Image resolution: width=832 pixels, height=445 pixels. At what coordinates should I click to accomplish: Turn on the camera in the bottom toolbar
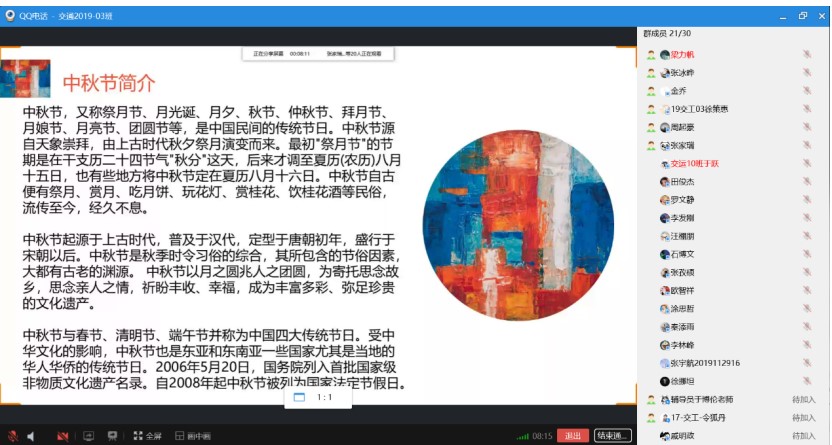click(x=63, y=436)
